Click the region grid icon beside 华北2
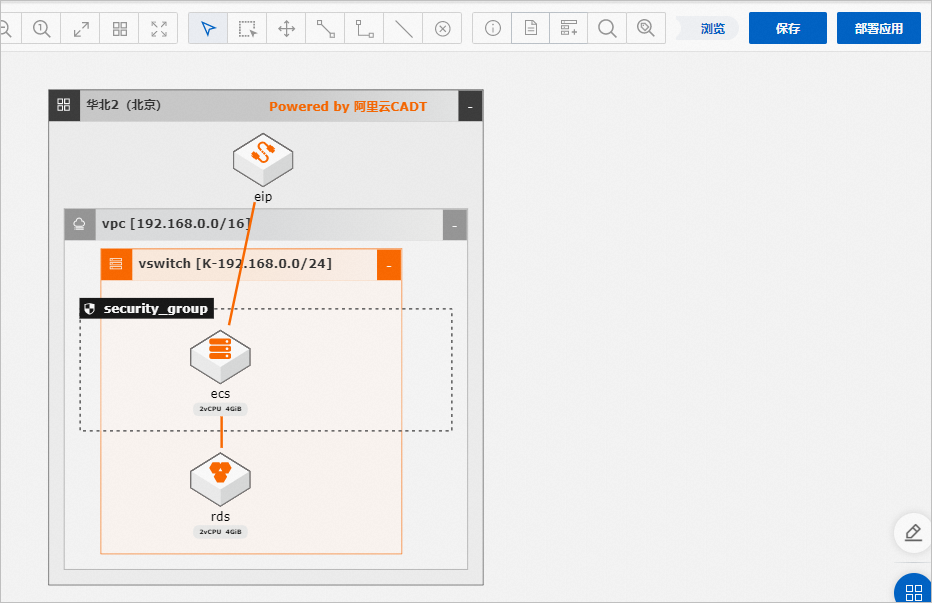Screen dimensions: 932x603 point(64,105)
